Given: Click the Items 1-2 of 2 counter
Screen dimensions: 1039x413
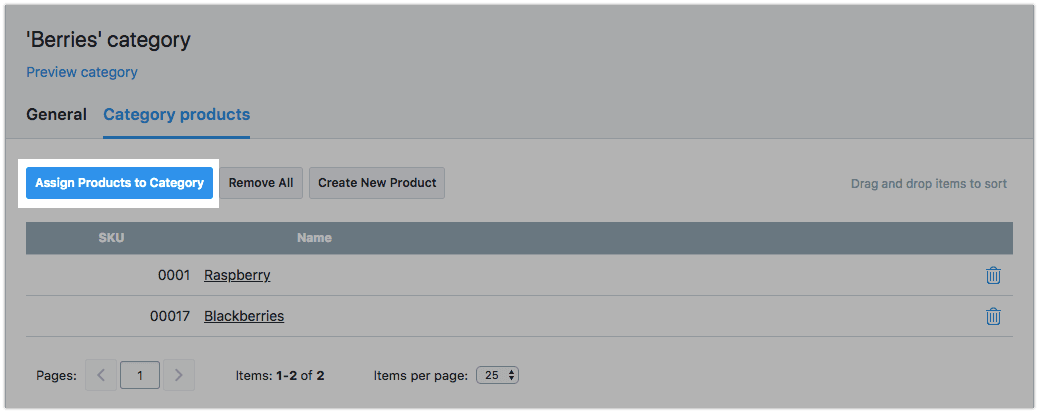Looking at the screenshot, I should (x=280, y=376).
